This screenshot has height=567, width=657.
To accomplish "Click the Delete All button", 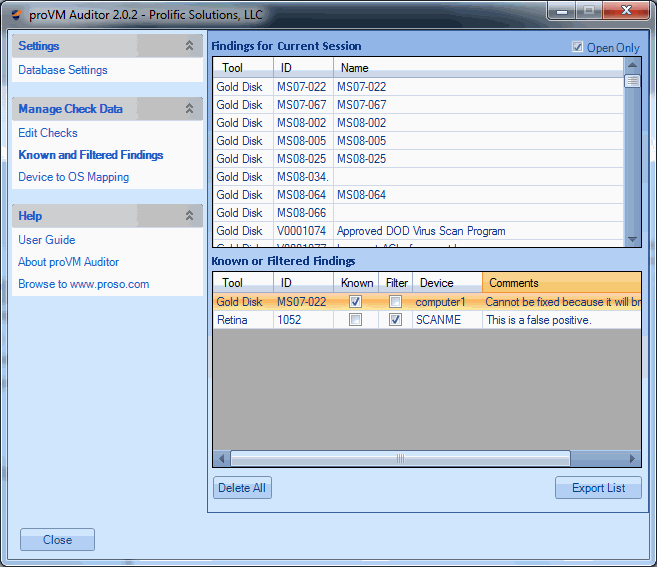I will (x=242, y=488).
